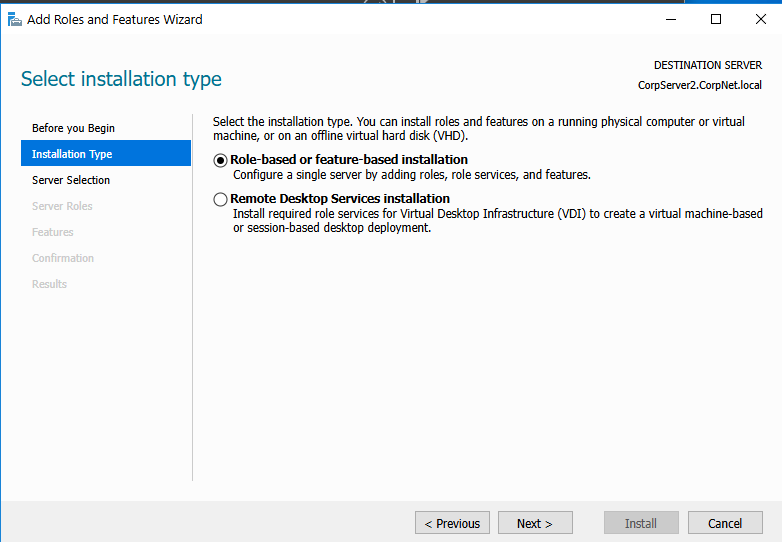The image size is (782, 542).
Task: Click the wizard icon in the title bar
Action: 14,19
